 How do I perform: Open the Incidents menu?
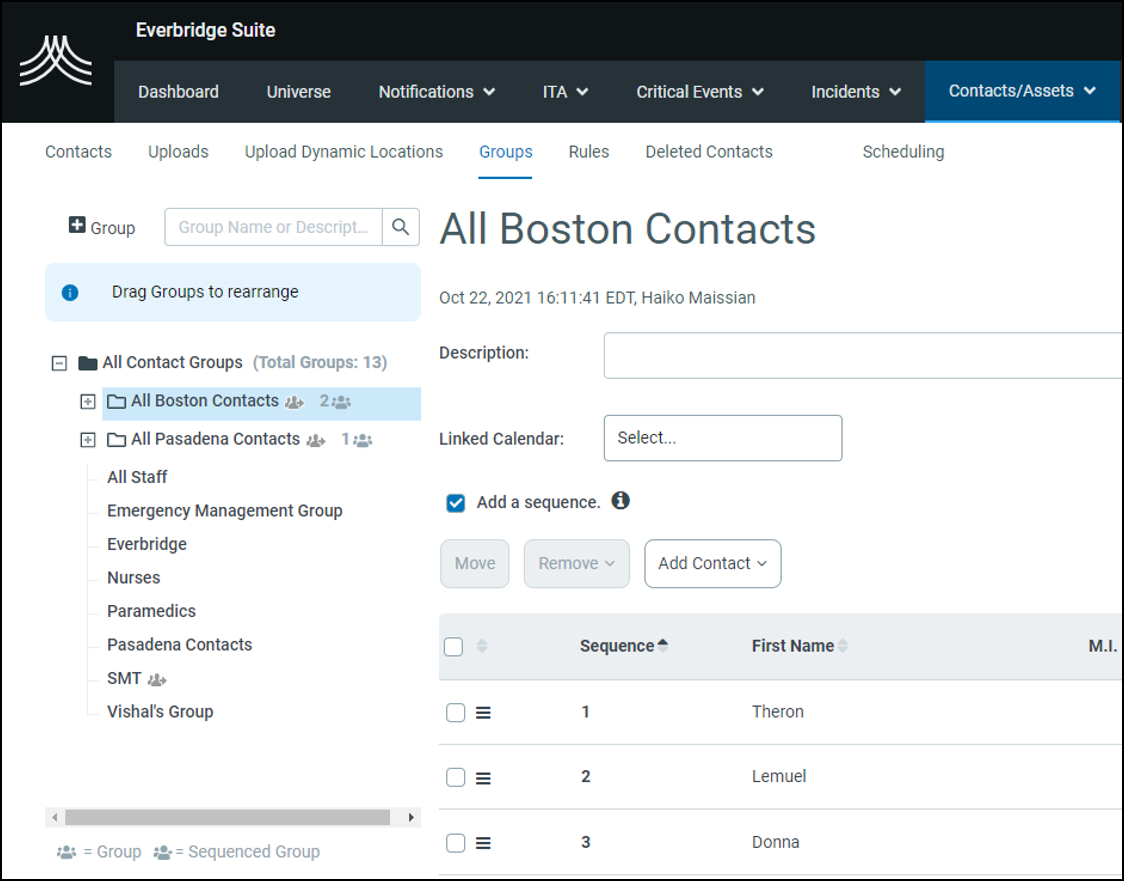[854, 91]
